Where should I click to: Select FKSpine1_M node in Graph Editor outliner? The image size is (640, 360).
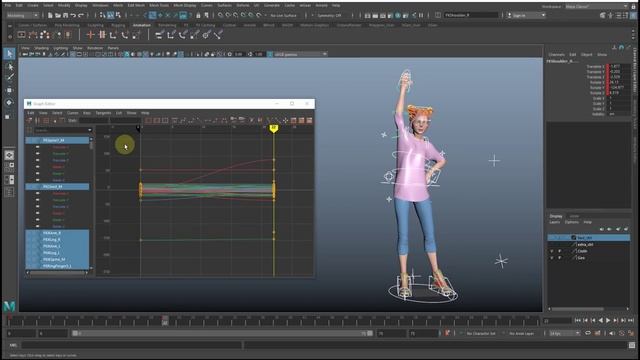pyautogui.click(x=57, y=140)
